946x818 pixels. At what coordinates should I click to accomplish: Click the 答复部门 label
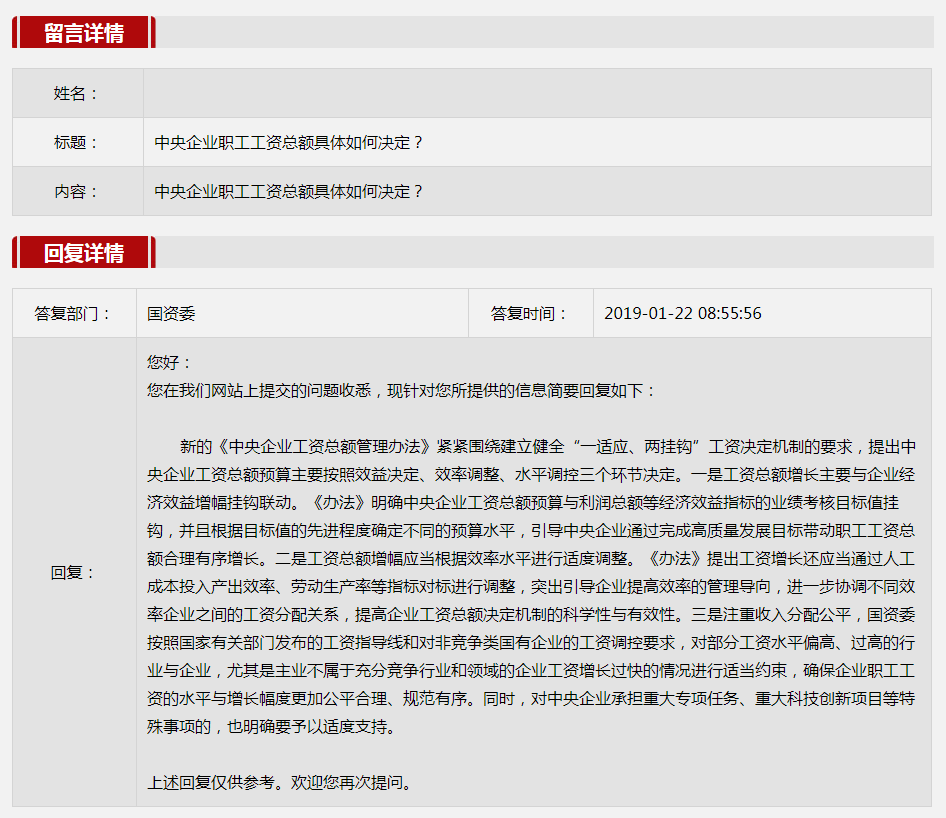coord(74,313)
